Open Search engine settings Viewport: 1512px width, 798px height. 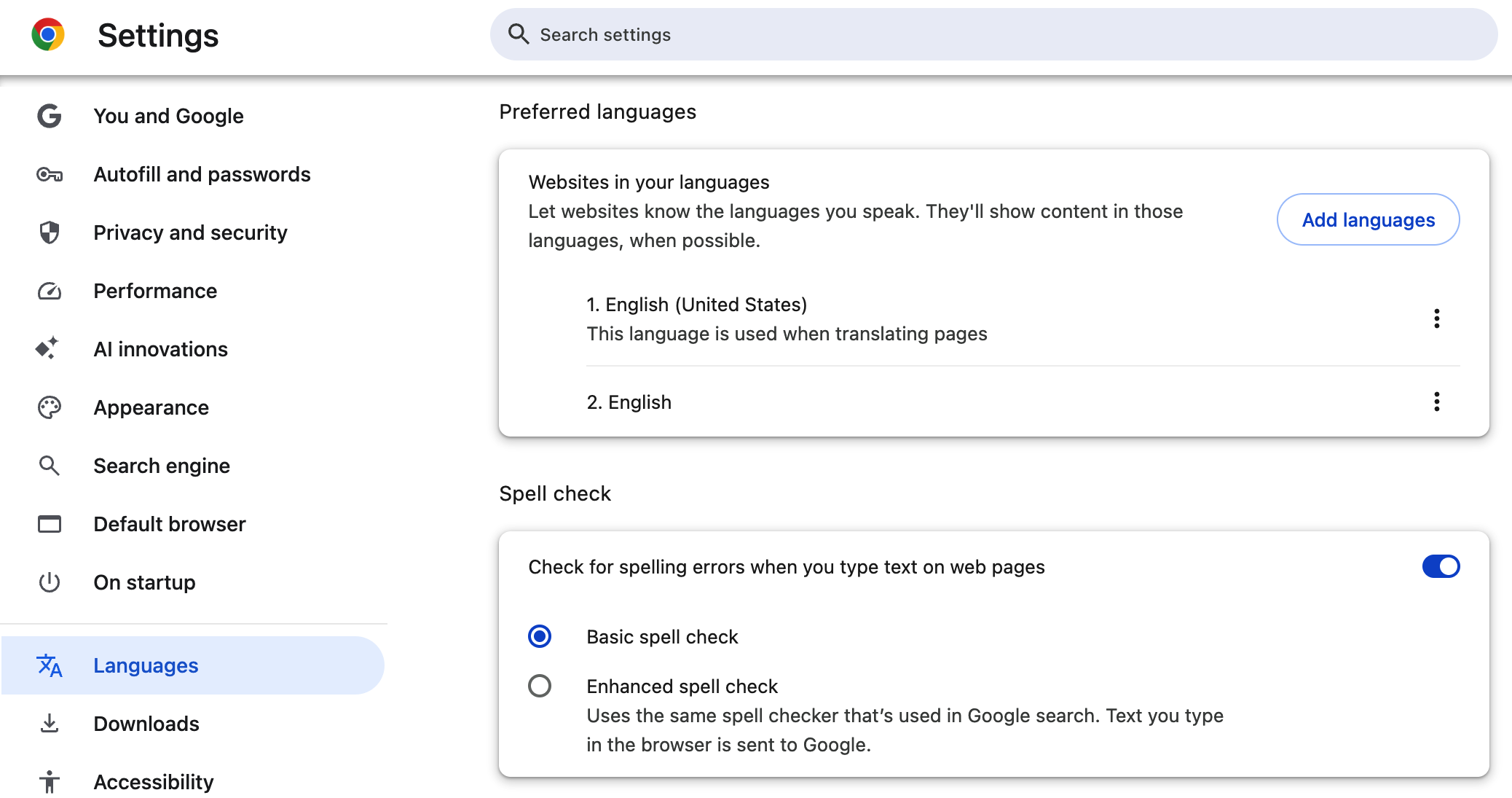193,466
